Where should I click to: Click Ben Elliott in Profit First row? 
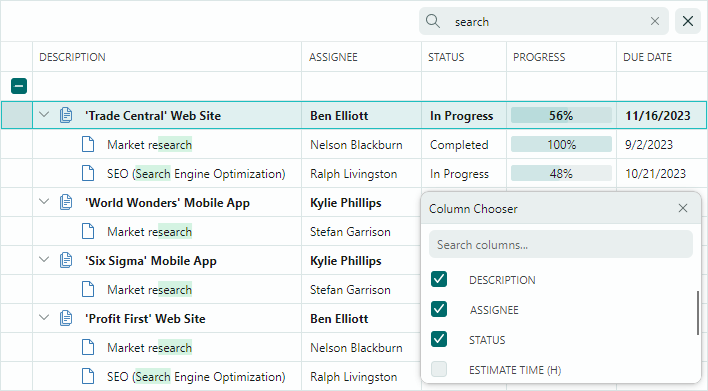click(339, 319)
